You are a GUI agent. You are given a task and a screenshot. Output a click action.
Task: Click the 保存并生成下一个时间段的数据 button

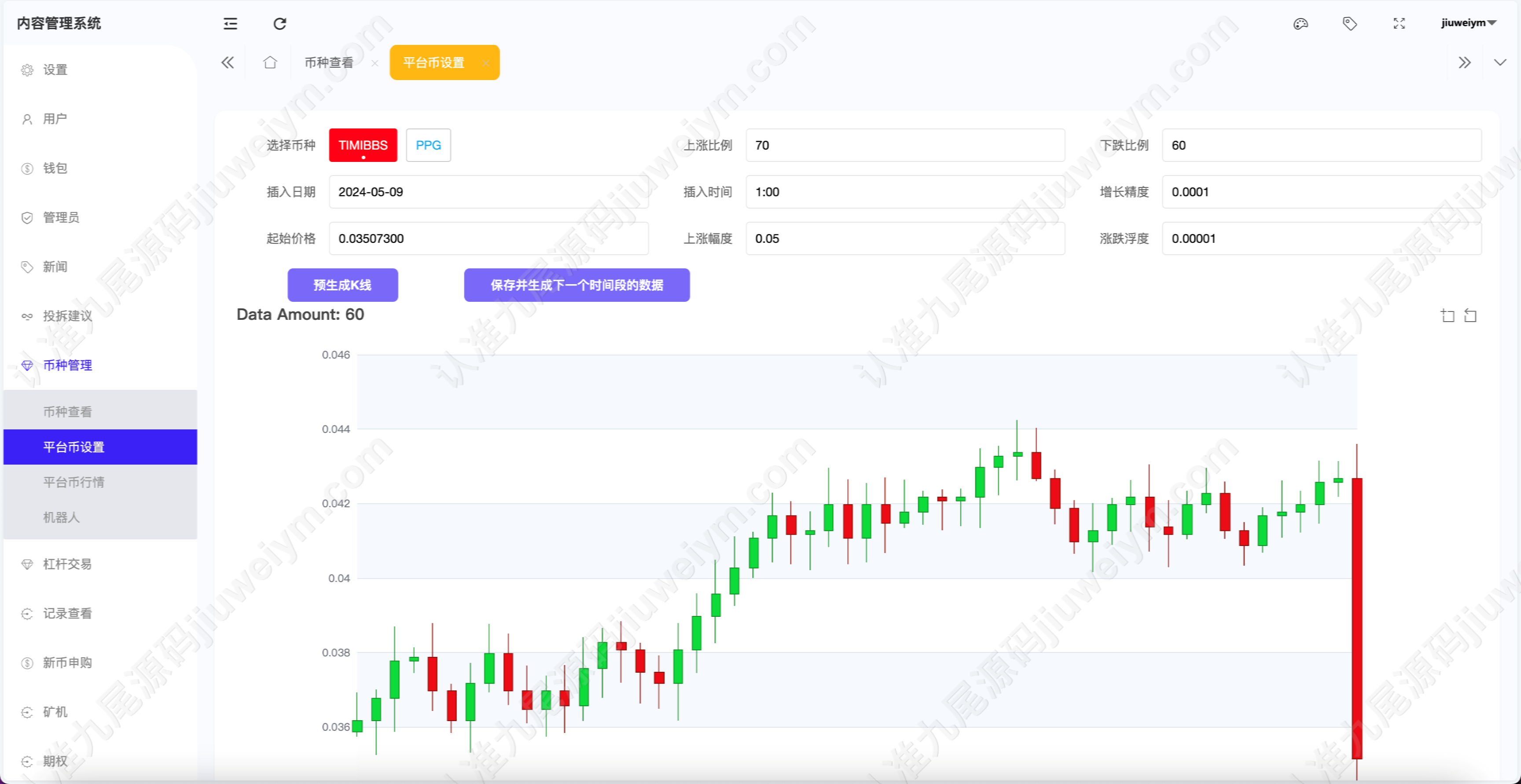point(577,285)
